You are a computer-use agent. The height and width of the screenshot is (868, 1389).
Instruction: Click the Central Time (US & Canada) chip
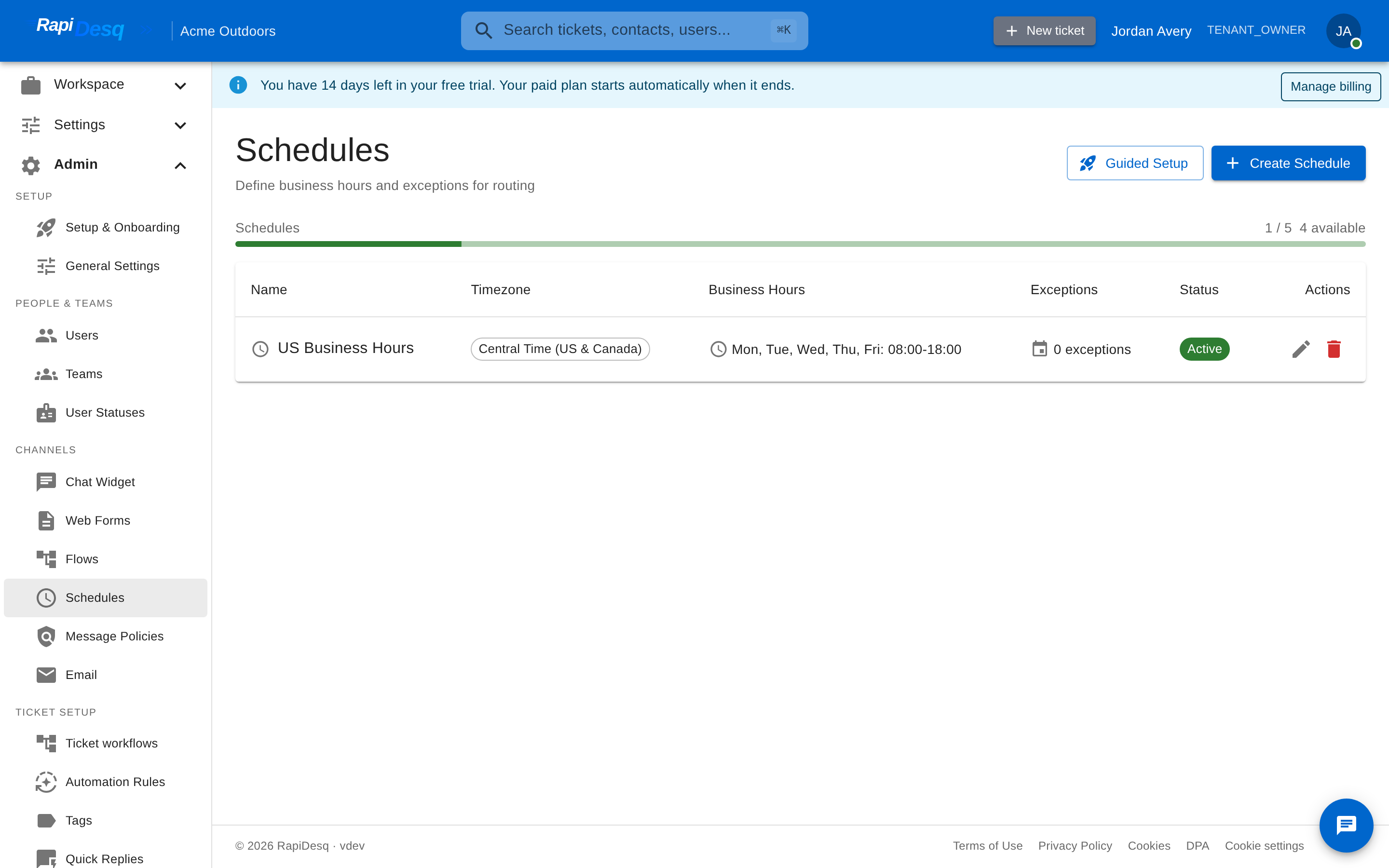pos(559,349)
